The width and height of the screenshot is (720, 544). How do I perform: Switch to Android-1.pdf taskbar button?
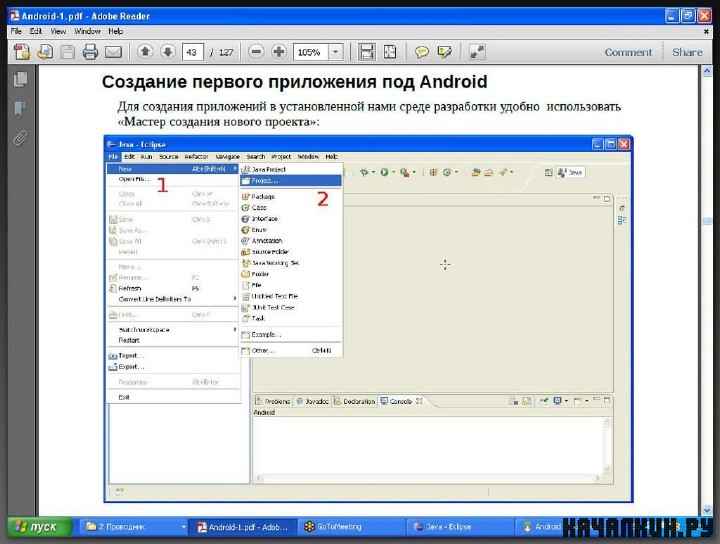[x=243, y=527]
